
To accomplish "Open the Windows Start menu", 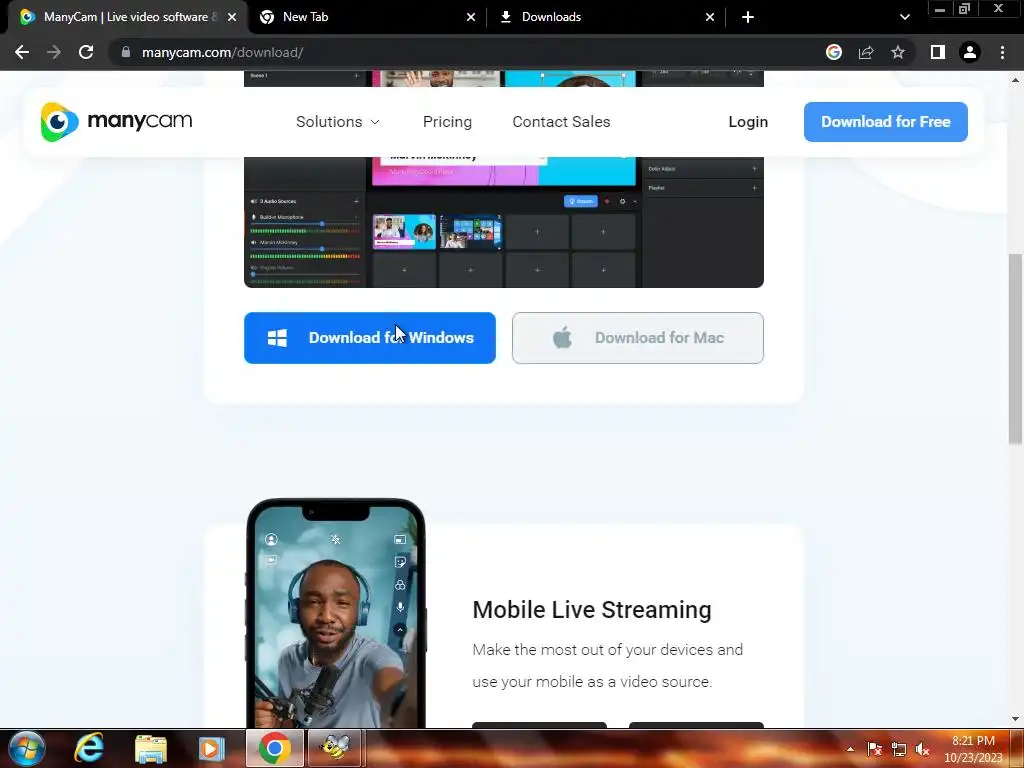I will [x=27, y=748].
